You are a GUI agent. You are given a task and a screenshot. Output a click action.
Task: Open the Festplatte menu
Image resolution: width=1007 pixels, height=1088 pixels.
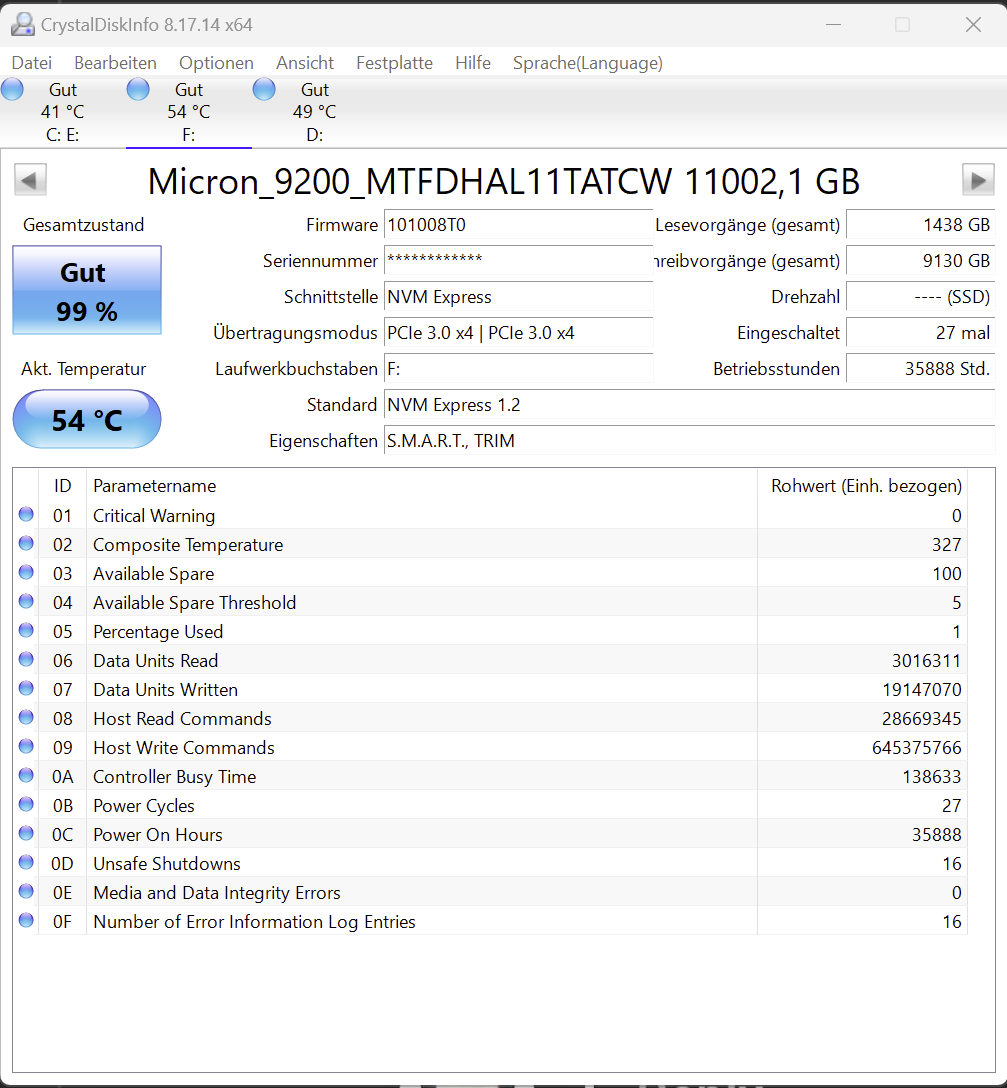click(x=394, y=63)
